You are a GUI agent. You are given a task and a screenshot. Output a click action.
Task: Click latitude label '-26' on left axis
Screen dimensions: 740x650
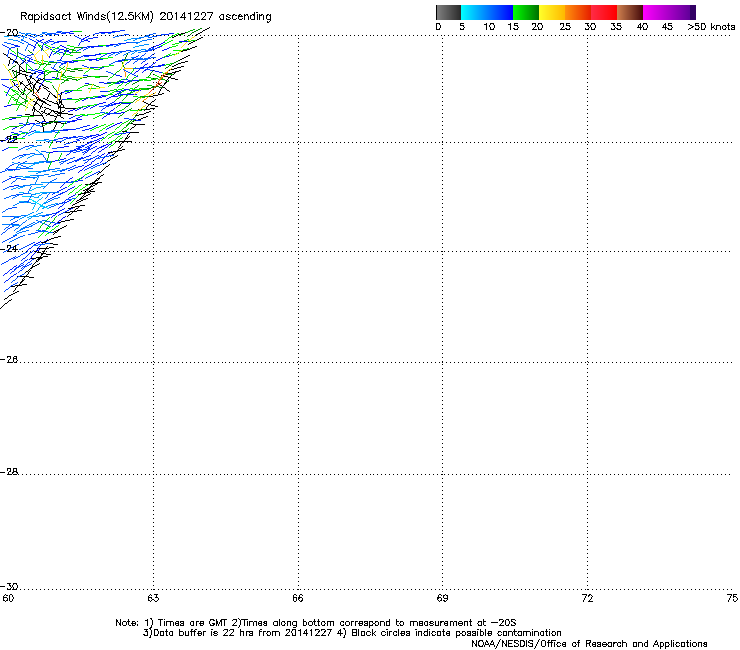(x=9, y=360)
